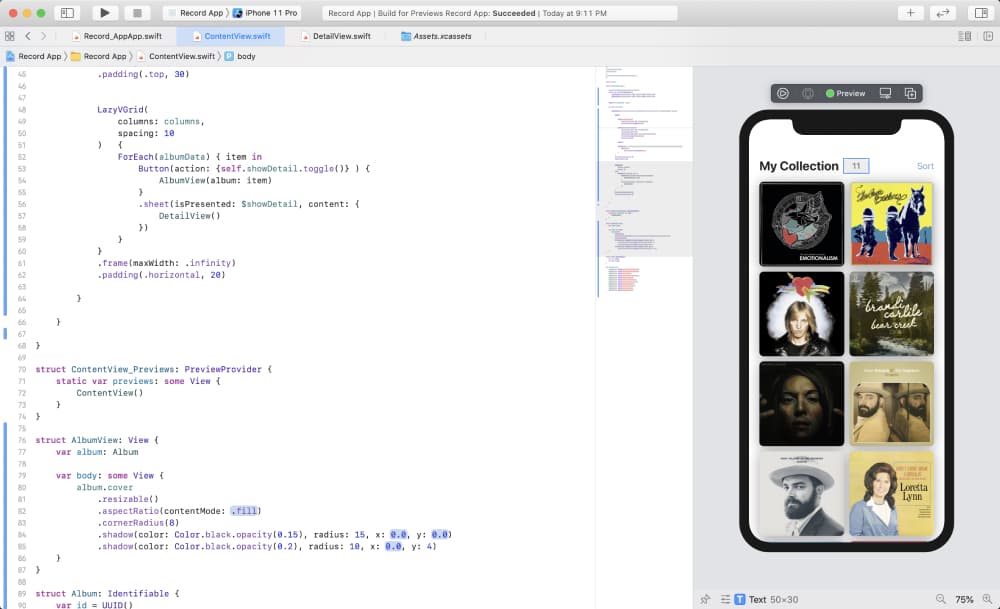Choose the iPhone 11 Pro run destination

[265, 13]
